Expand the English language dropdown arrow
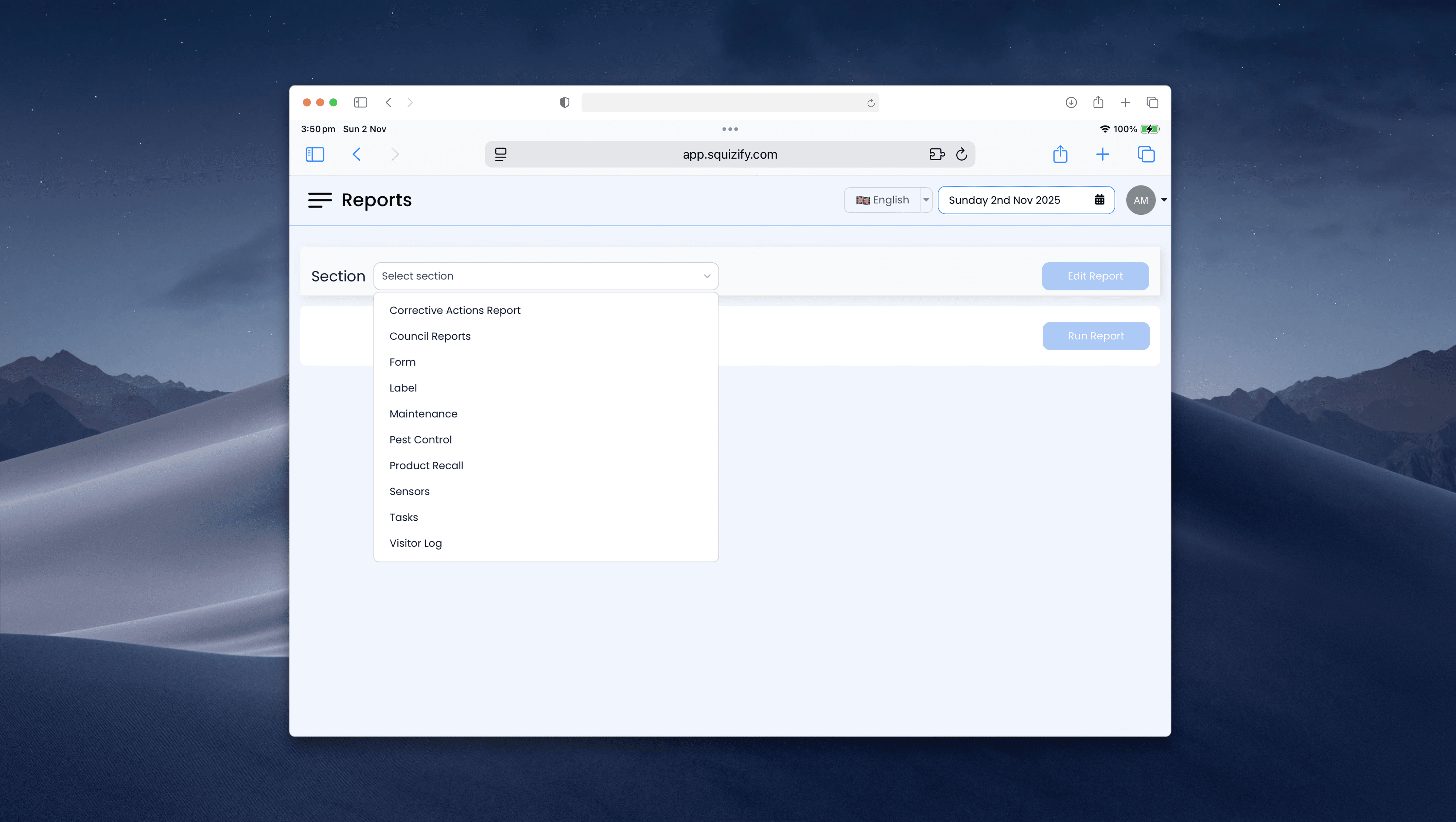Screen dimensions: 1456x822 coord(926,200)
